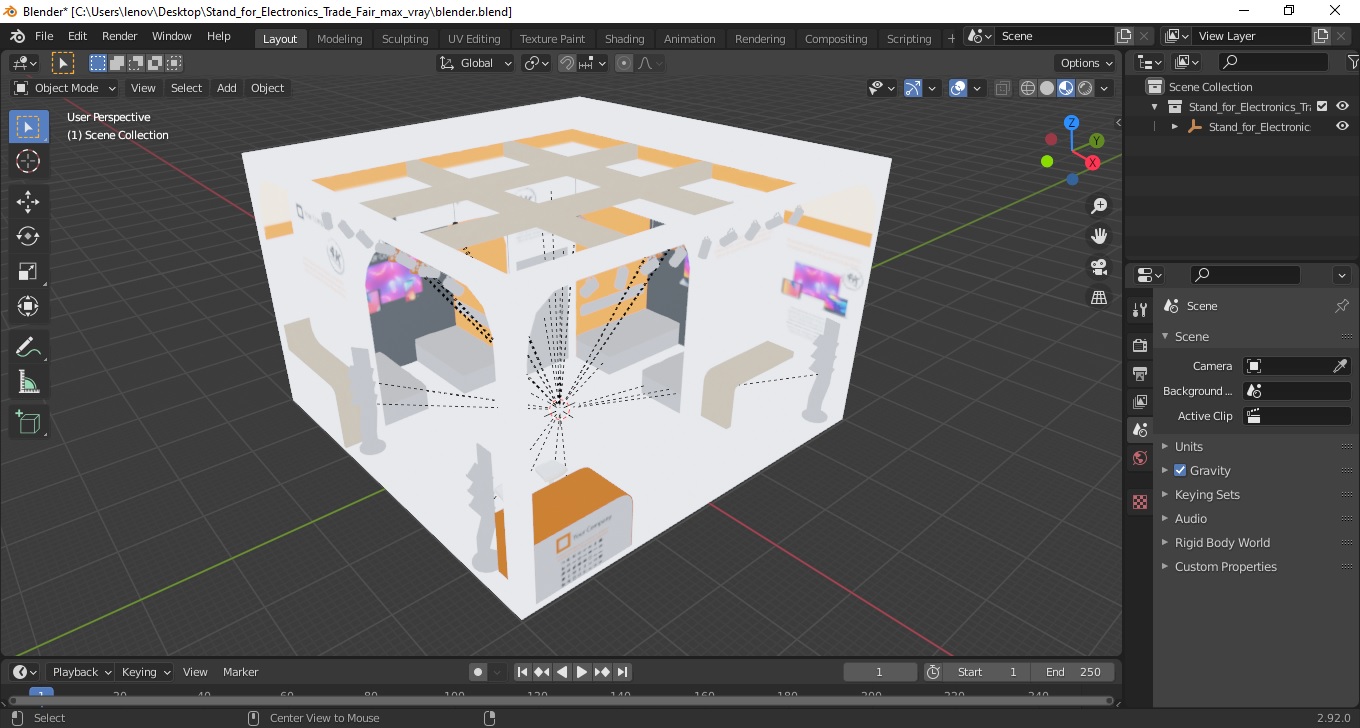
Task: Click the Start frame field
Action: pyautogui.click(x=988, y=672)
